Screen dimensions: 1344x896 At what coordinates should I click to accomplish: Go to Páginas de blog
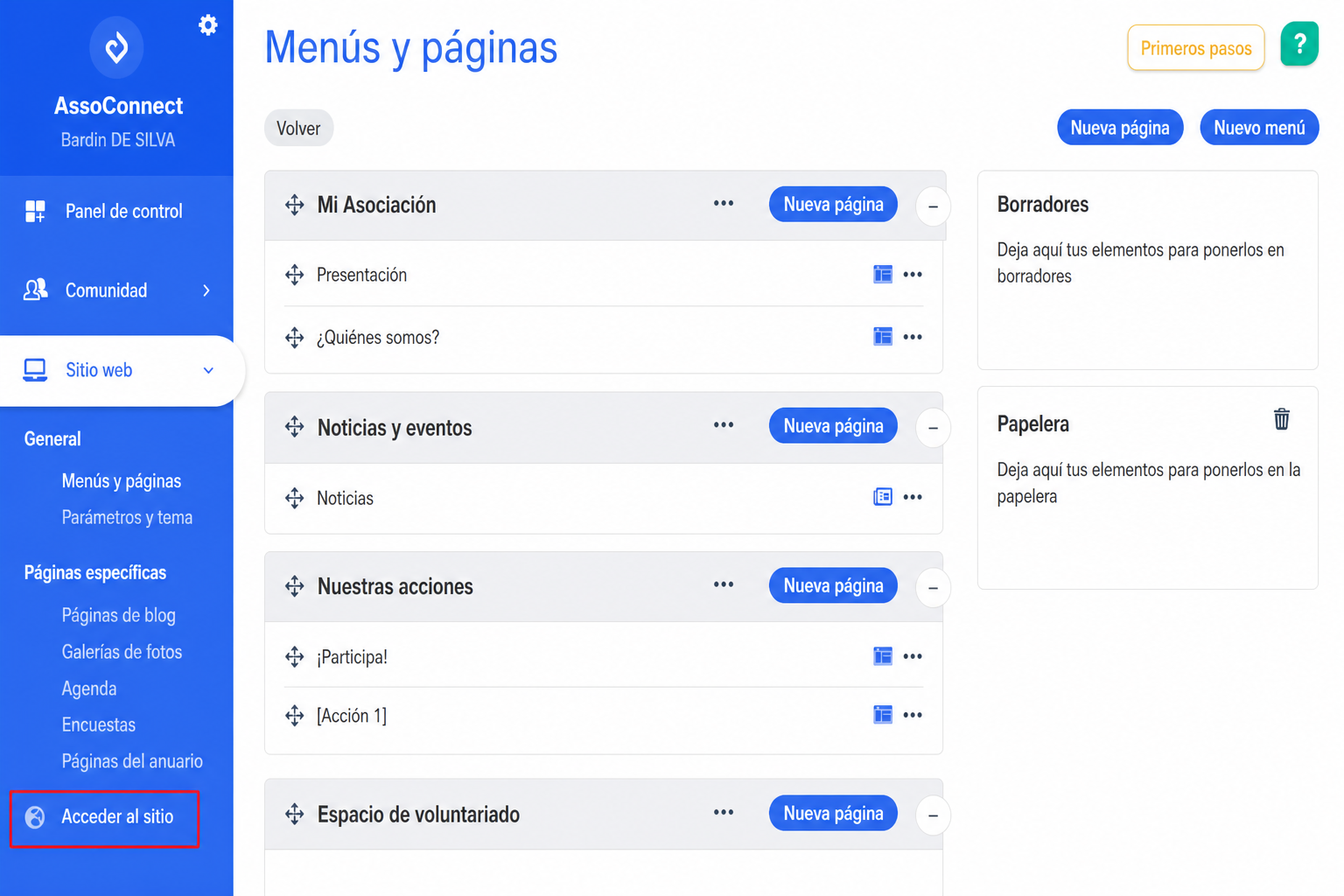118,615
